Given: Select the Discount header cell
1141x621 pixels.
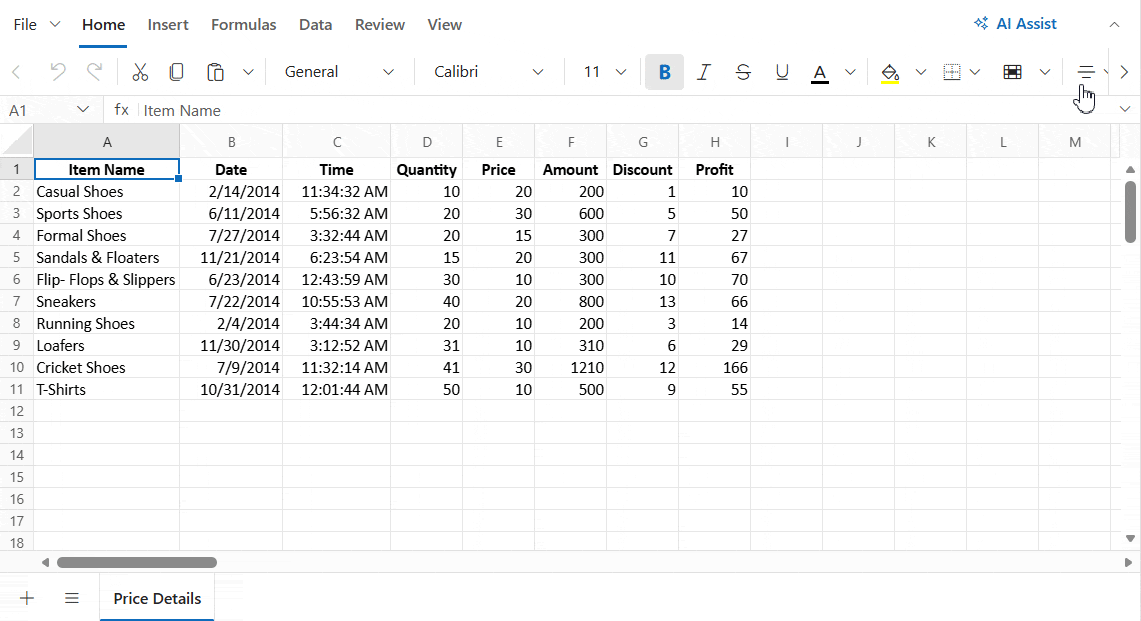Looking at the screenshot, I should (643, 170).
